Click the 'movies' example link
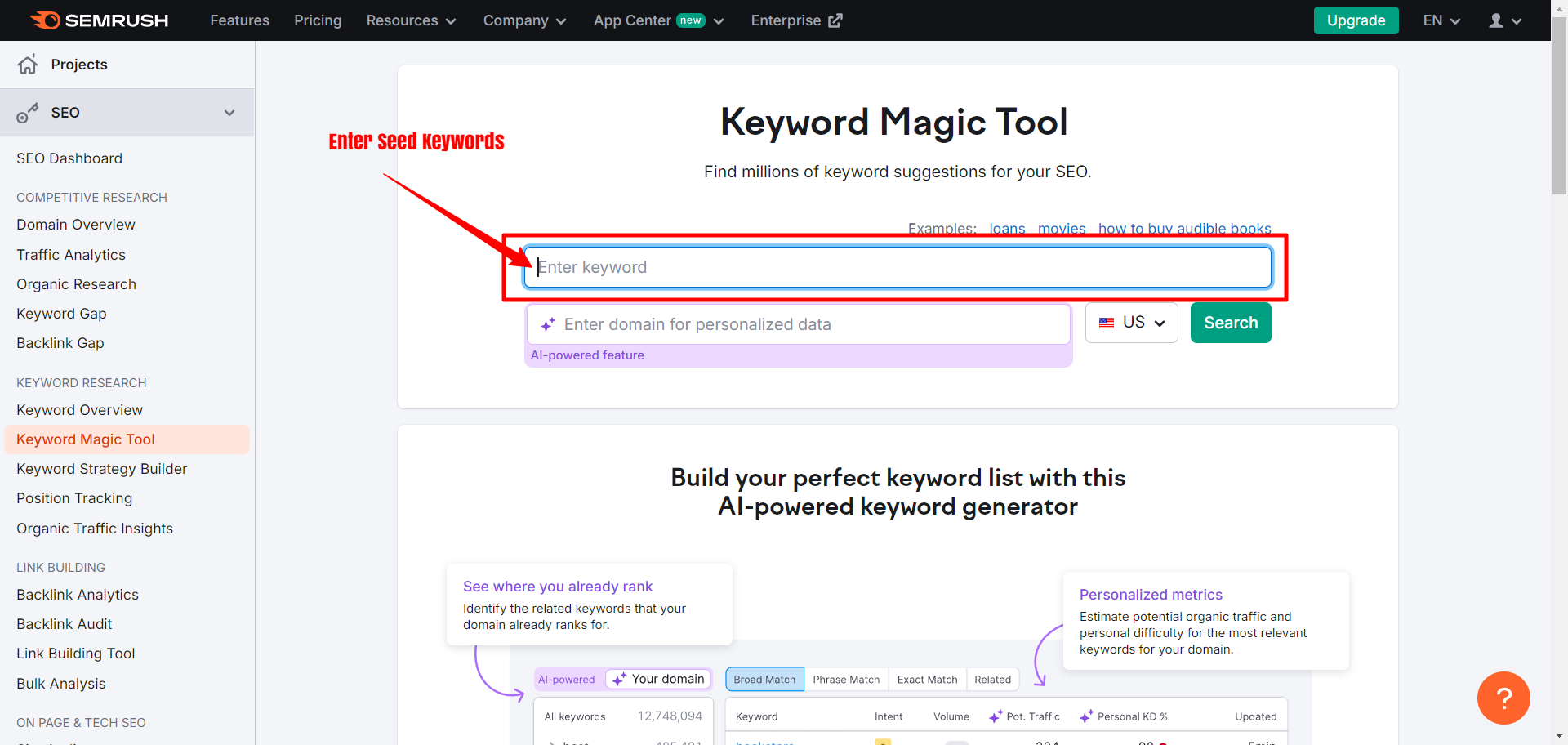This screenshot has width=1568, height=745. click(x=1062, y=229)
